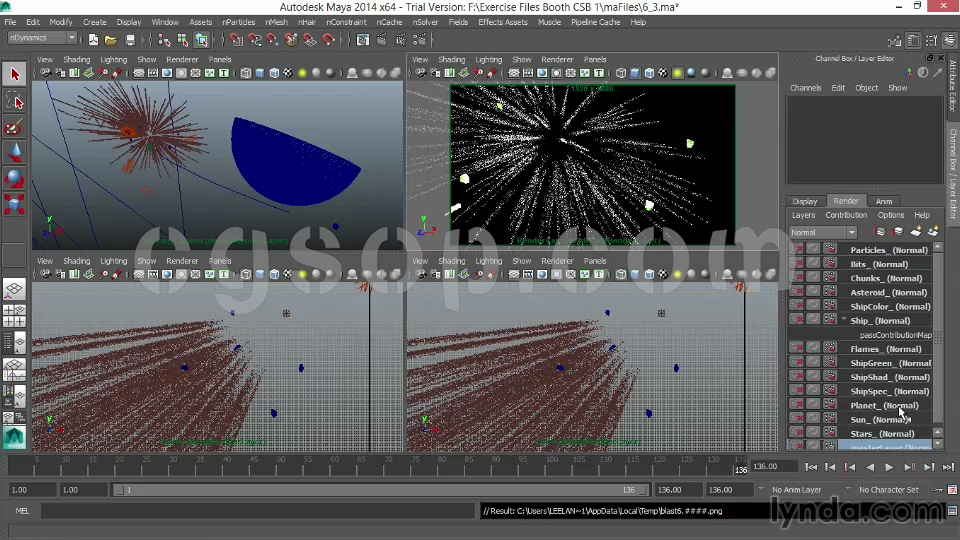Select the Scale tool cube icon

(15, 204)
